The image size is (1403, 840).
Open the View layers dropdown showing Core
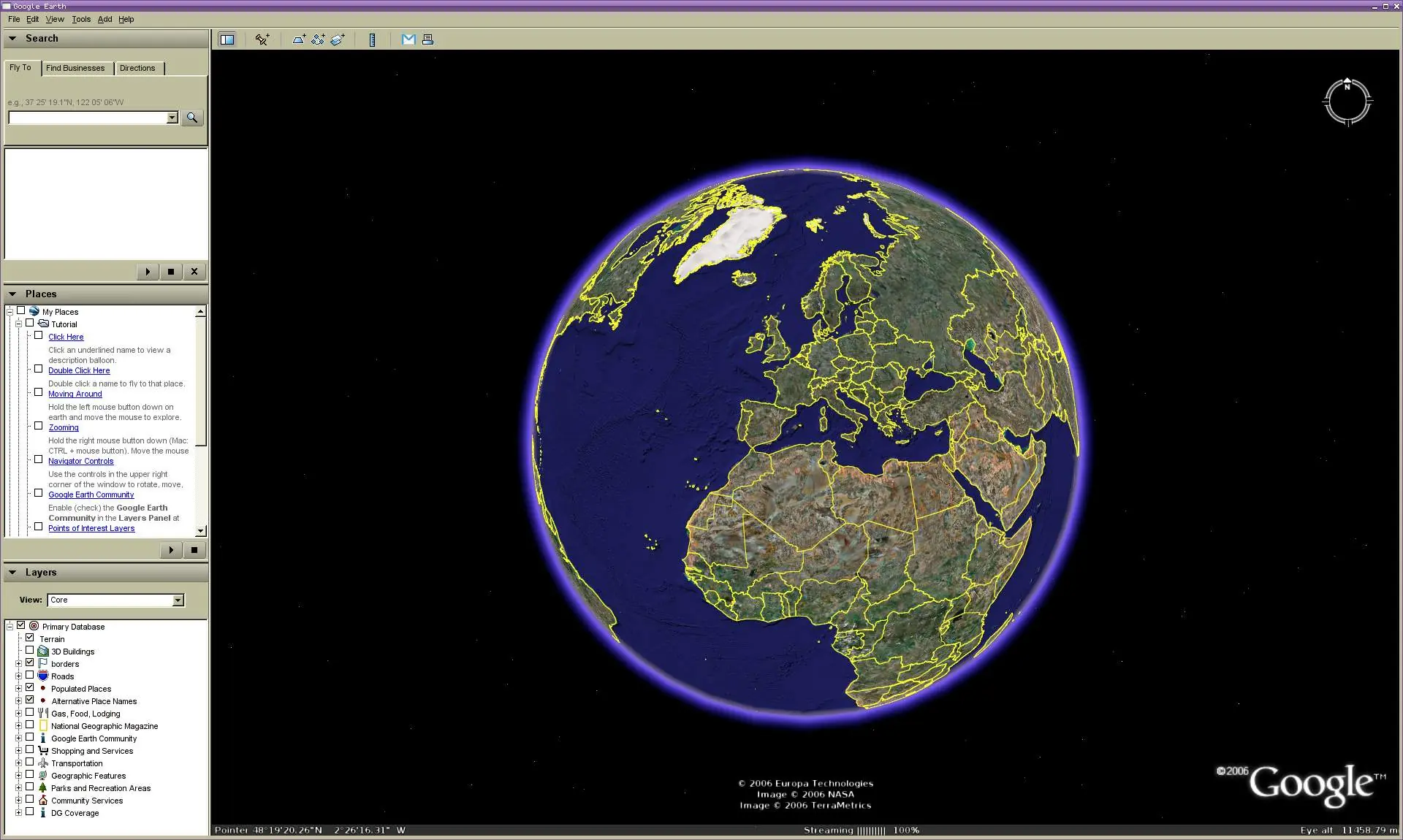click(x=178, y=600)
